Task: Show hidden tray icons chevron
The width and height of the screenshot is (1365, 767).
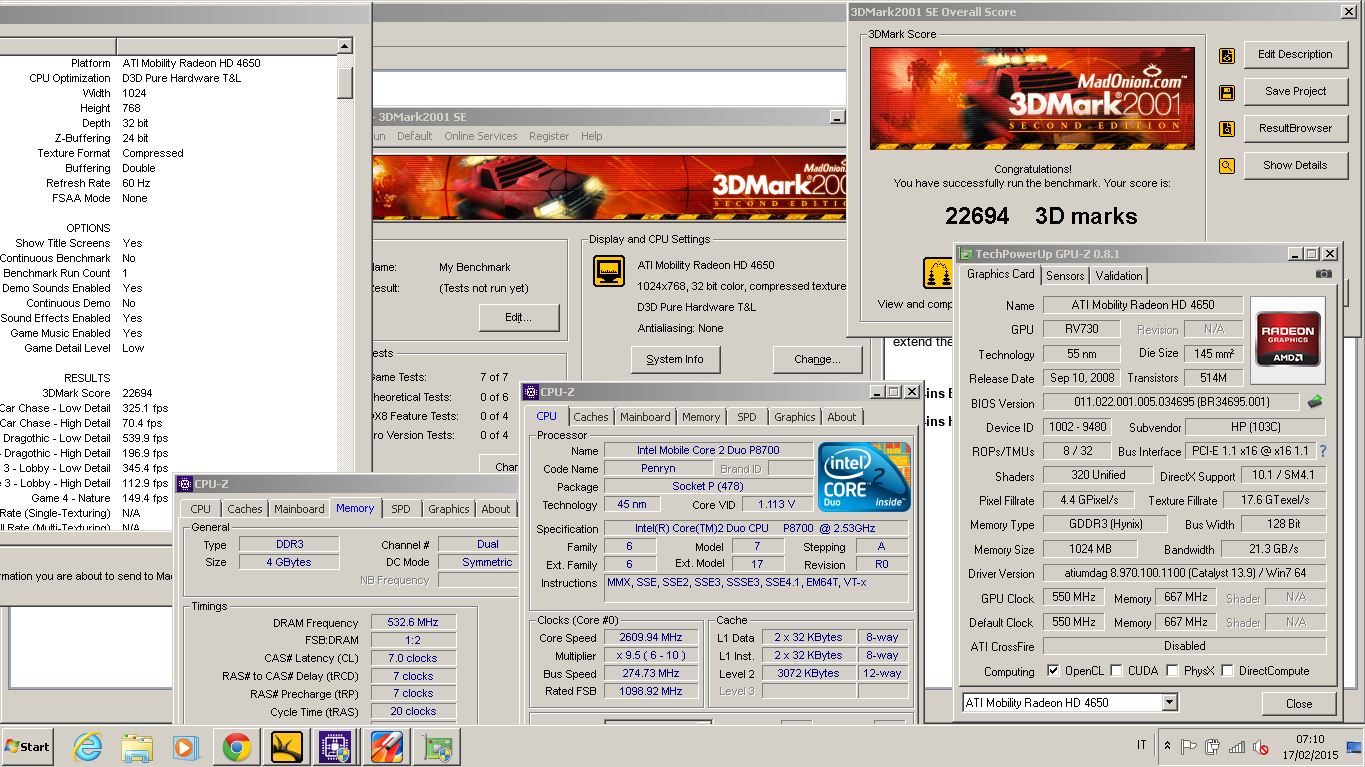Action: (x=1167, y=746)
